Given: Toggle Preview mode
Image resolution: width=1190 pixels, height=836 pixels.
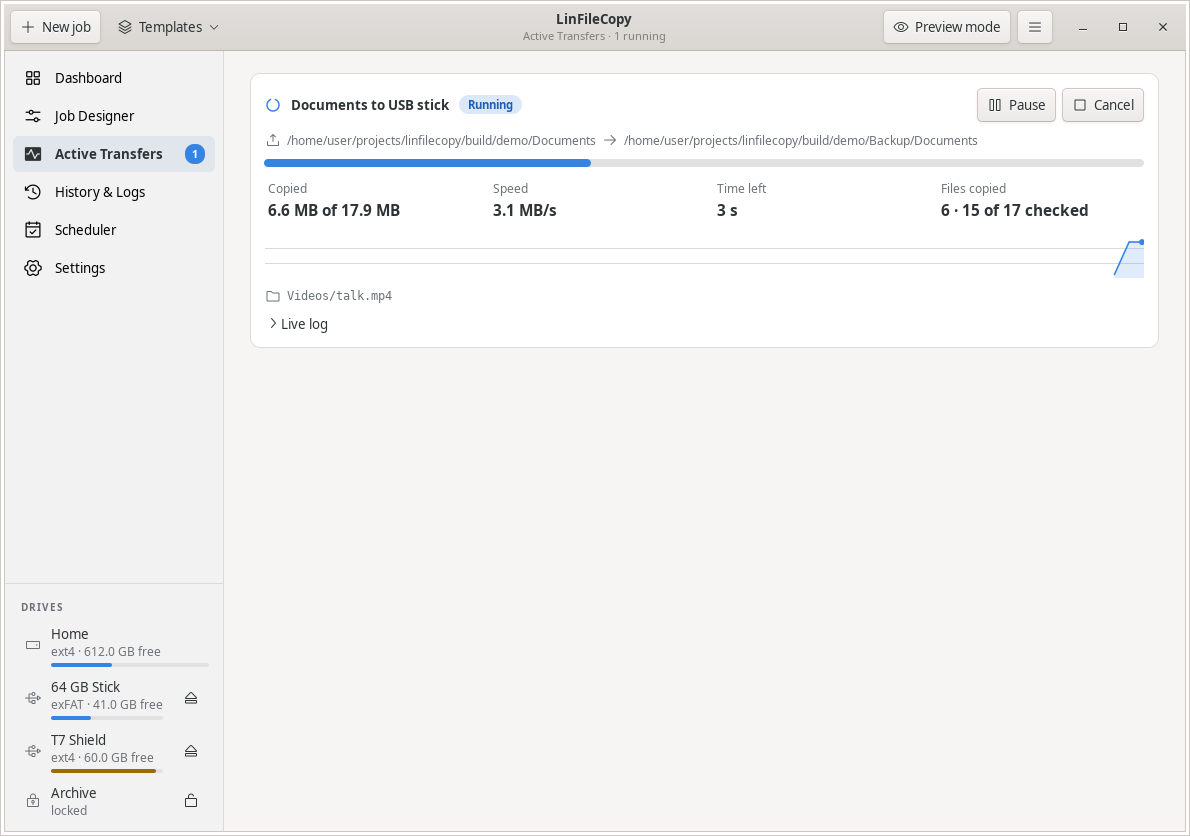Looking at the screenshot, I should pos(946,27).
